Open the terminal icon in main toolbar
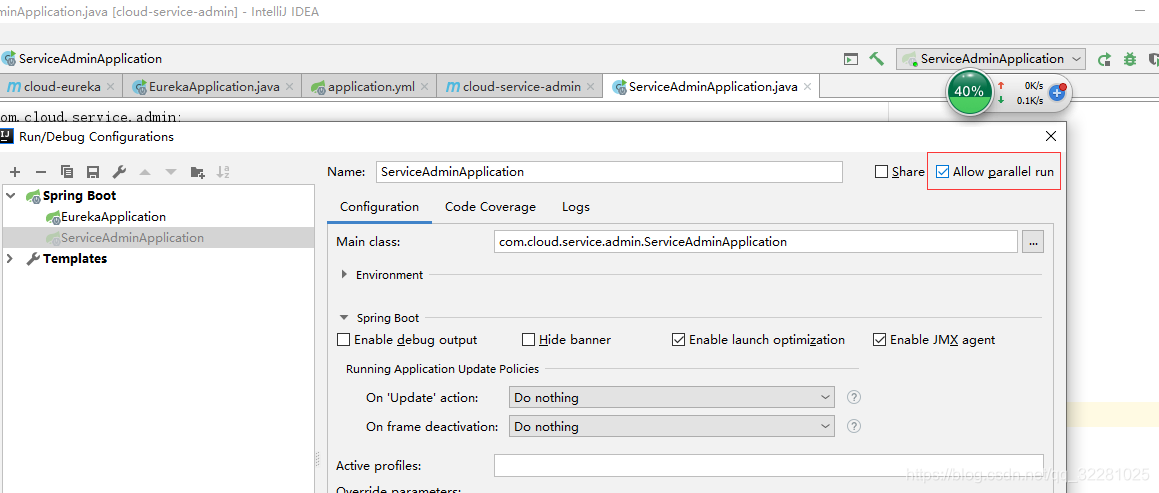 point(852,59)
